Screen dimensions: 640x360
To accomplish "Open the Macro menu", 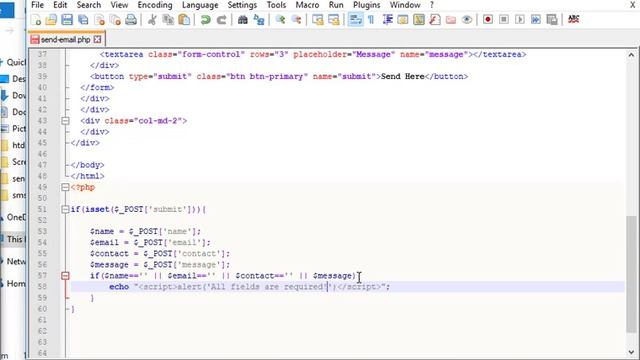I will click(307, 5).
